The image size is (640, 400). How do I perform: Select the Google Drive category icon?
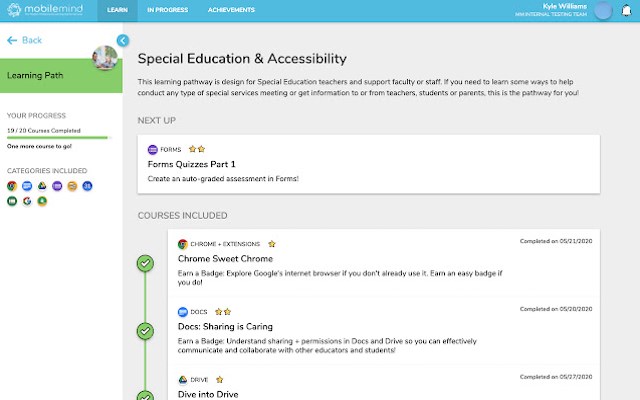pyautogui.click(x=42, y=186)
